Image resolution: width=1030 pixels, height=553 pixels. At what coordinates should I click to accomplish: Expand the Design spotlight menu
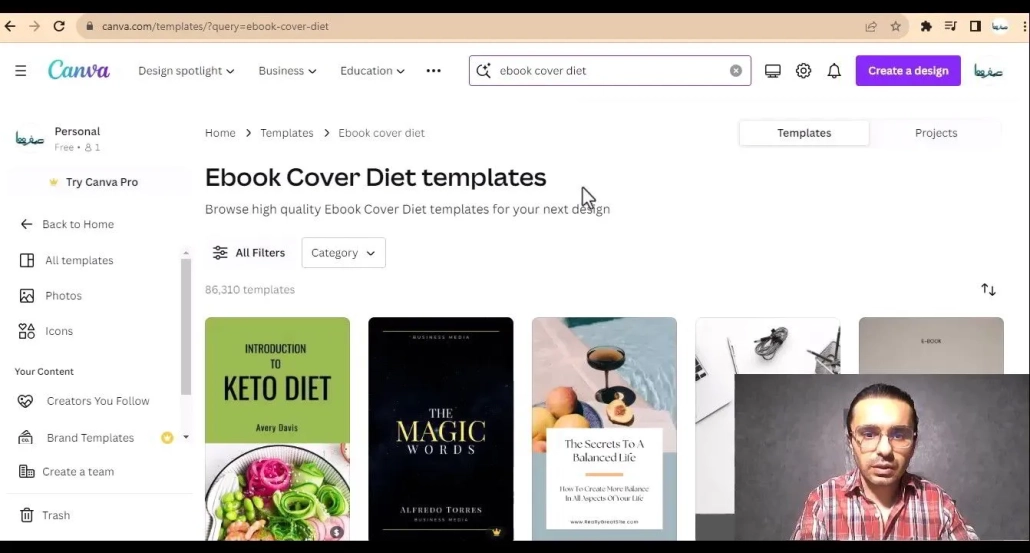pyautogui.click(x=186, y=71)
